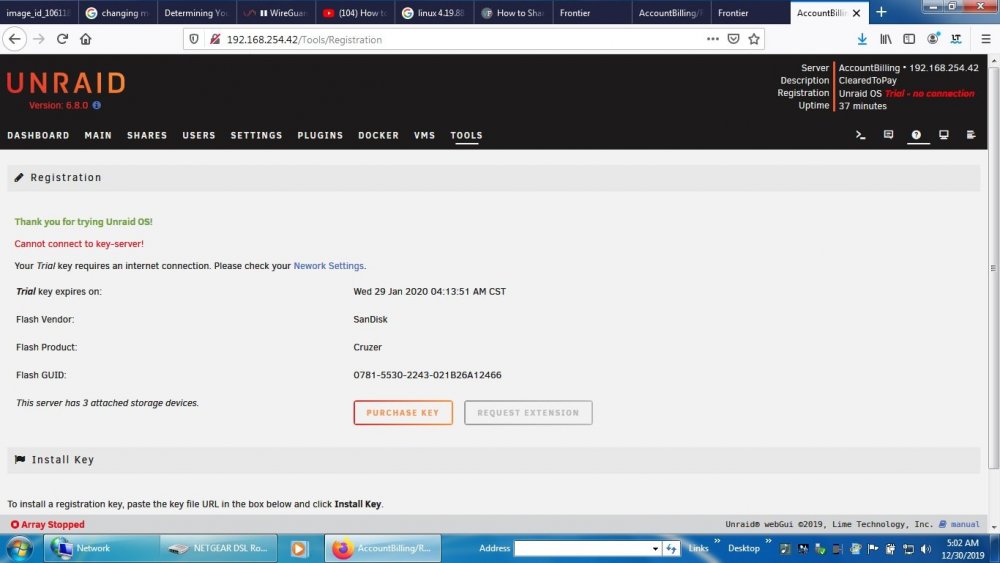This screenshot has height=563, width=1000.
Task: Click the REQUEST EXTENSION button
Action: tap(528, 413)
